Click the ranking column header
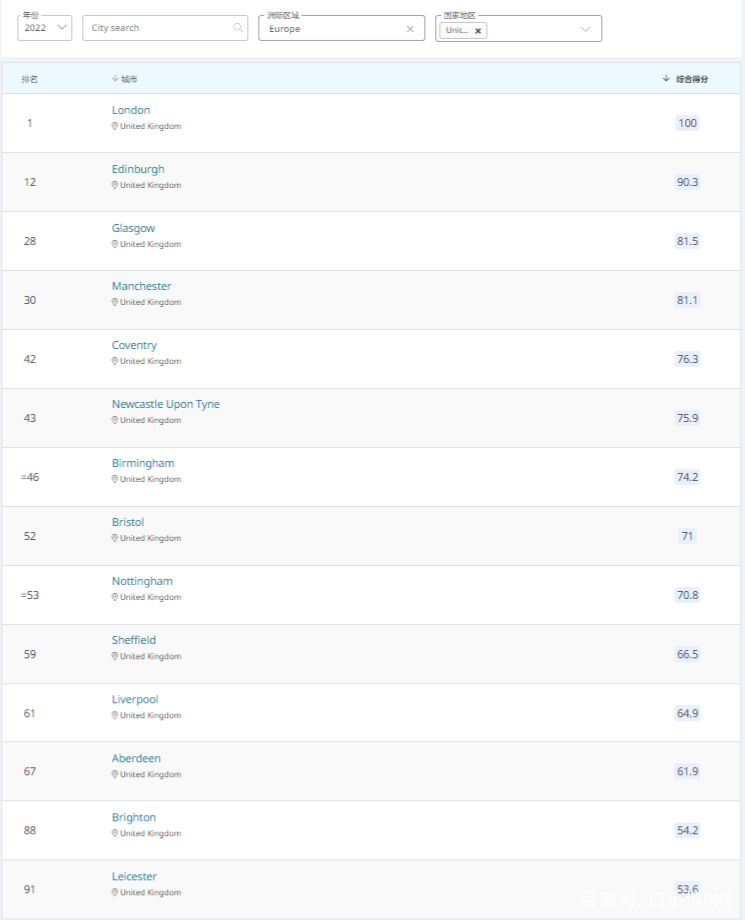Screen dimensions: 745x920 [x=30, y=79]
